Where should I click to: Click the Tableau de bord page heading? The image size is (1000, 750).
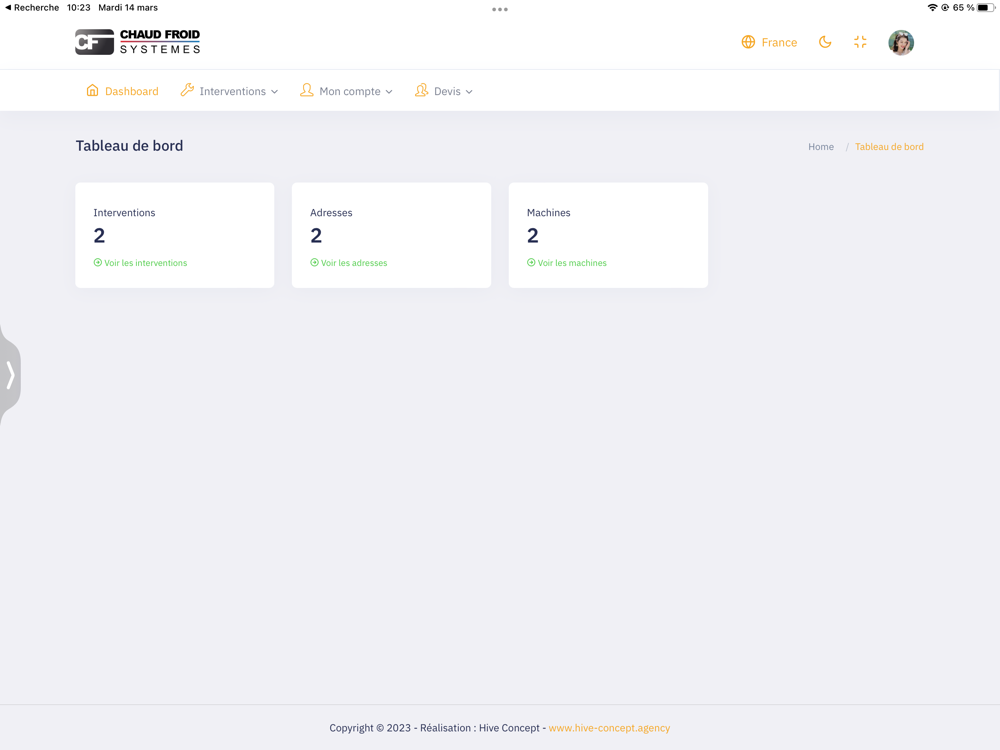(129, 146)
